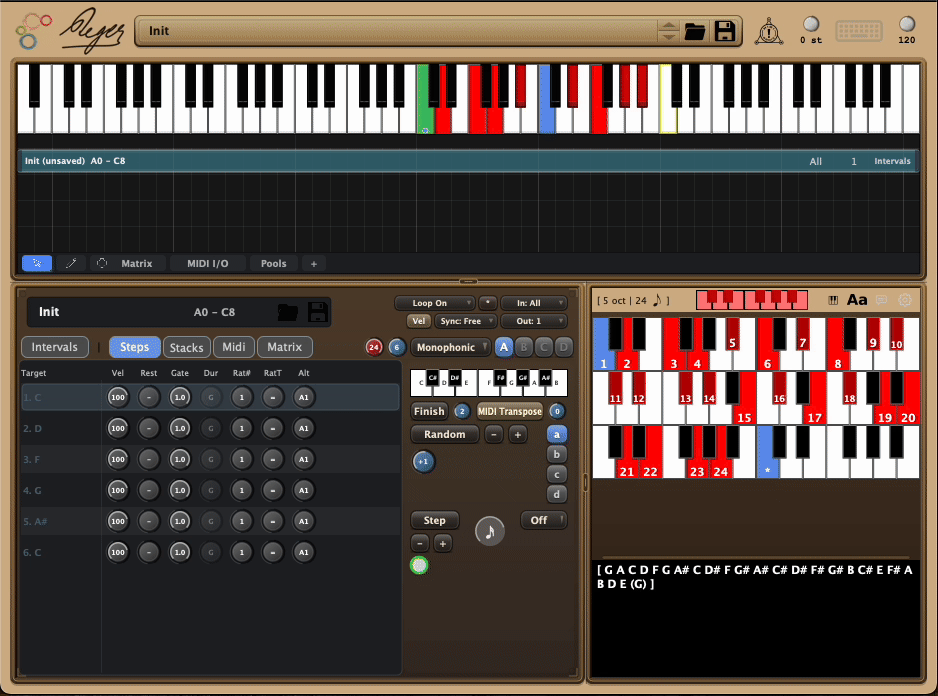Select the pencil draw tool

pos(71,263)
